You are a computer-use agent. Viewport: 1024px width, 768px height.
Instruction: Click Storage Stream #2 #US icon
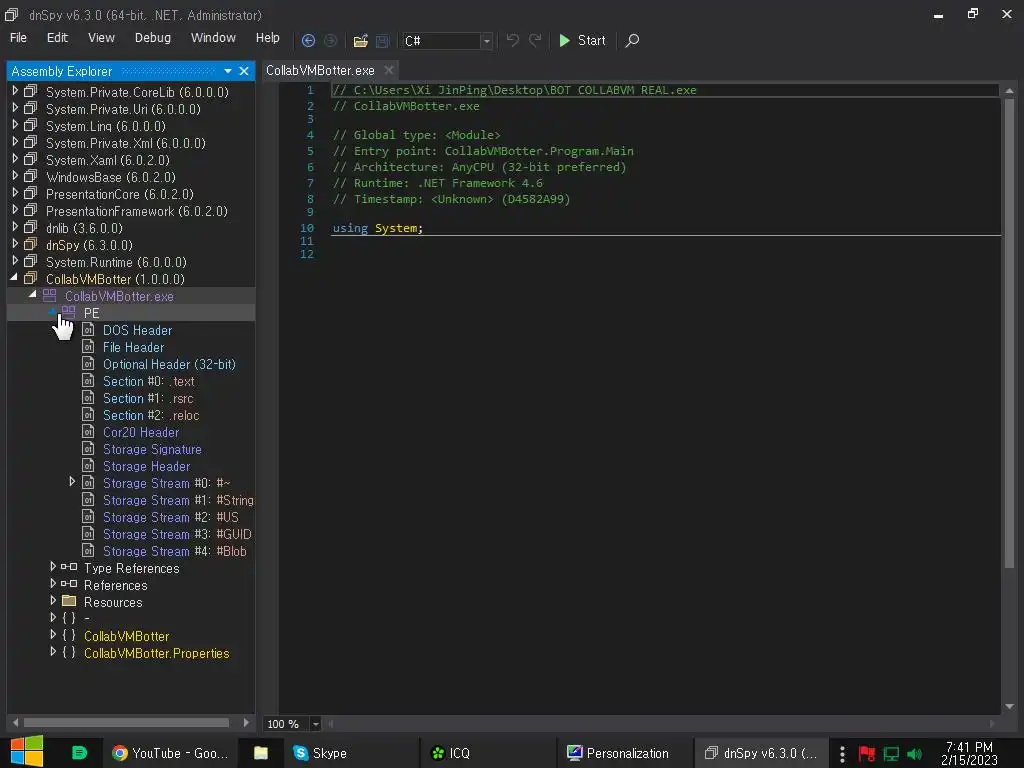[x=88, y=517]
